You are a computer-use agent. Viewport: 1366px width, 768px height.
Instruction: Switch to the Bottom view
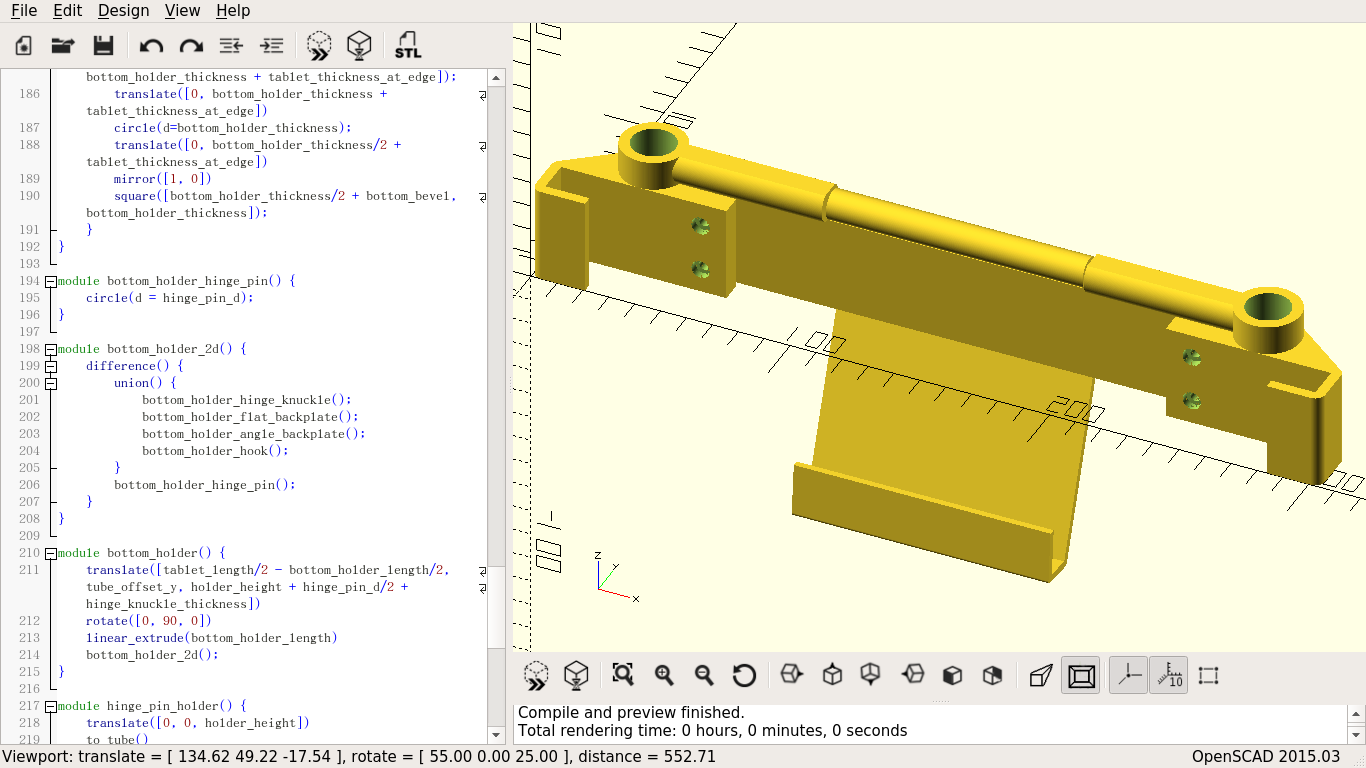[x=871, y=675]
